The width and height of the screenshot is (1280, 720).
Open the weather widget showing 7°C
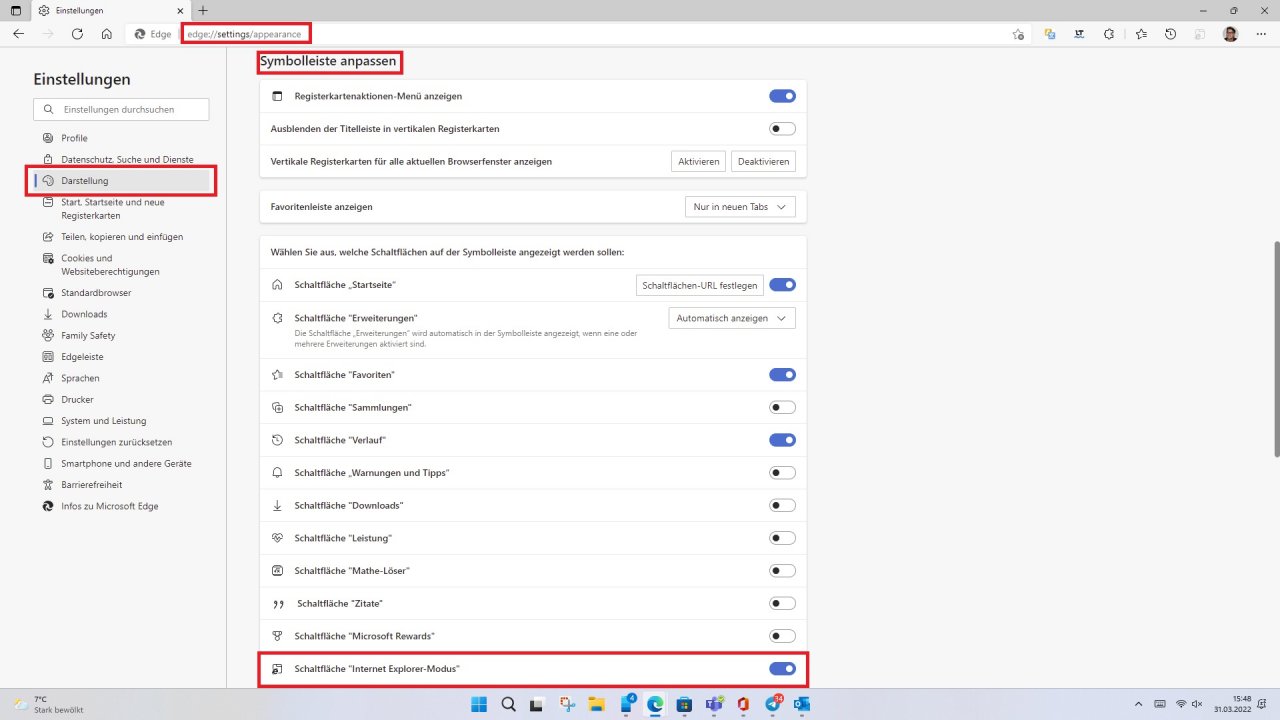click(x=48, y=704)
